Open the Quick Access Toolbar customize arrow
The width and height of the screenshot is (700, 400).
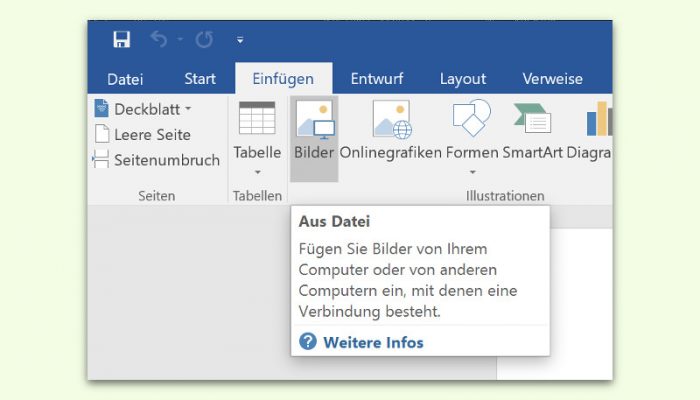pos(240,40)
